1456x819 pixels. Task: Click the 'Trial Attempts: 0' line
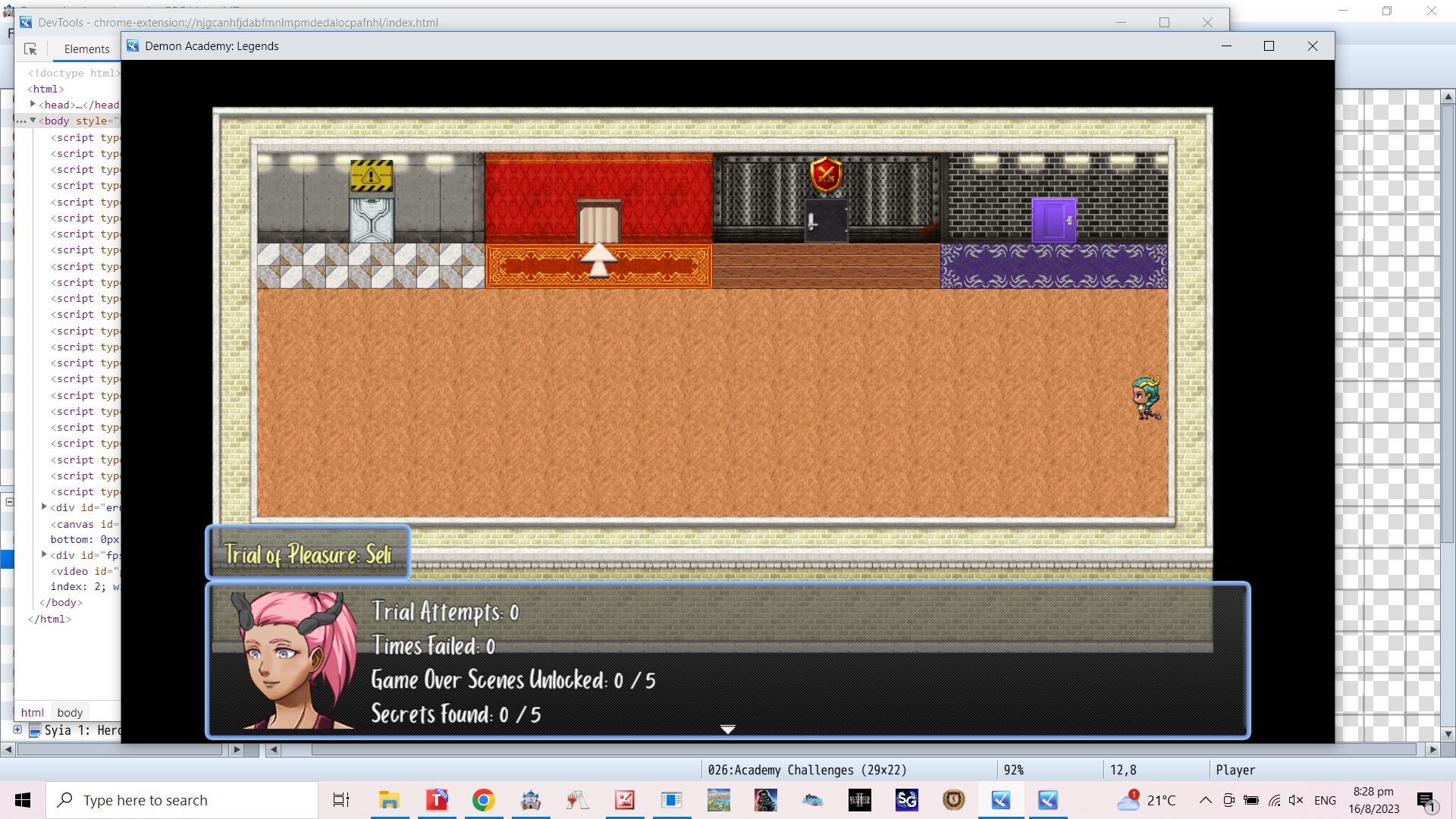click(x=445, y=612)
